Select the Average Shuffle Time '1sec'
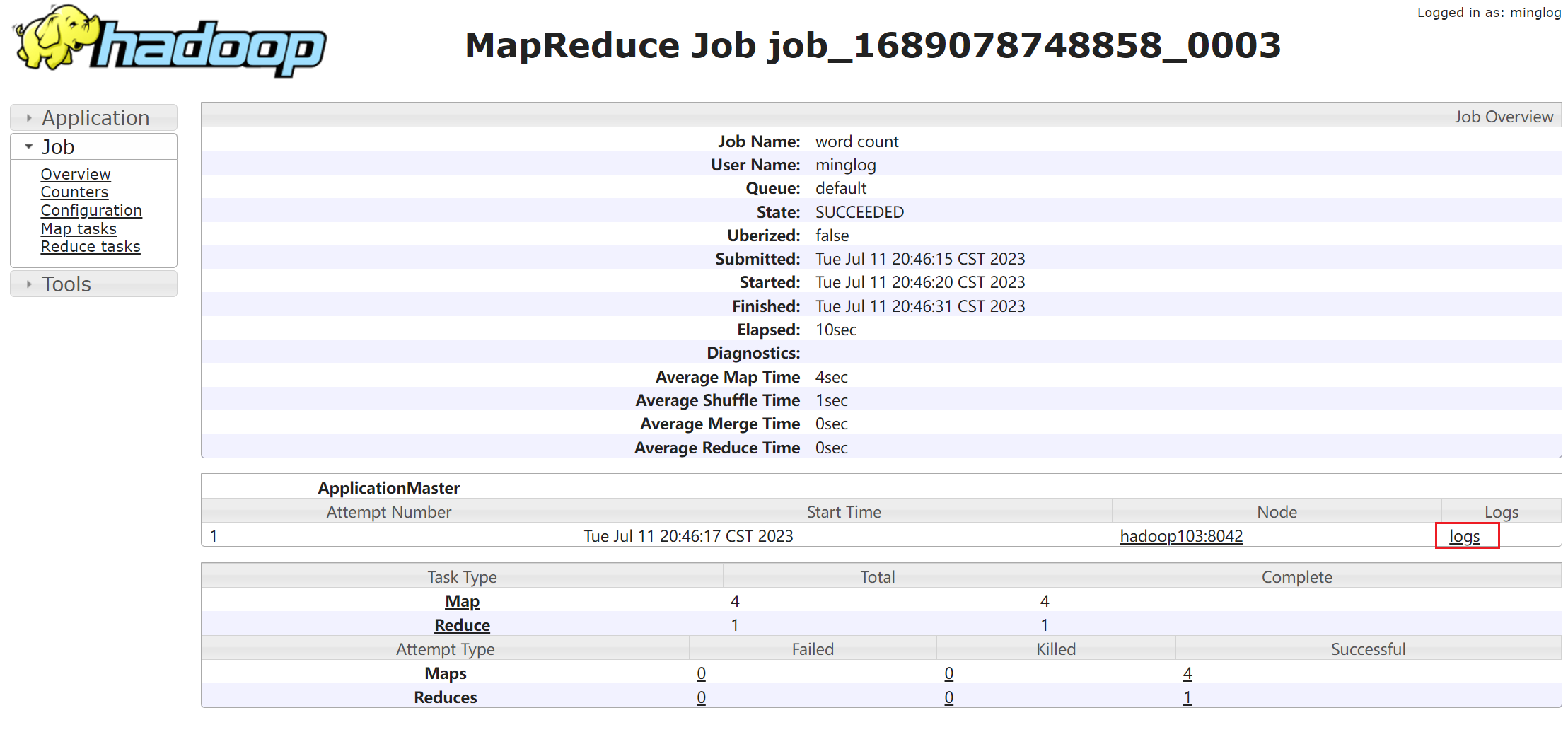 coord(831,400)
